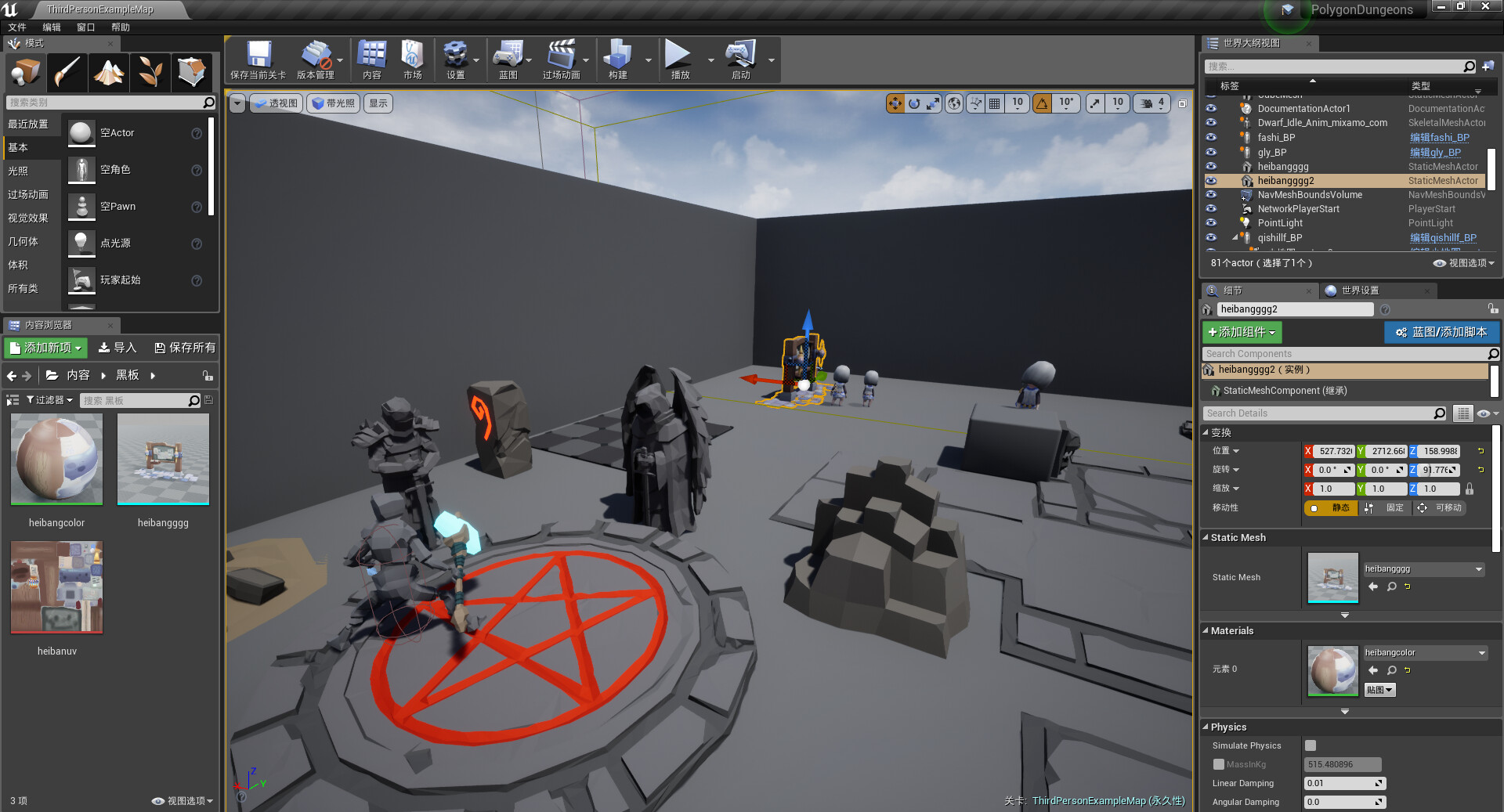Select the Foliage mode plant icon
The height and width of the screenshot is (812, 1504).
coord(150,72)
